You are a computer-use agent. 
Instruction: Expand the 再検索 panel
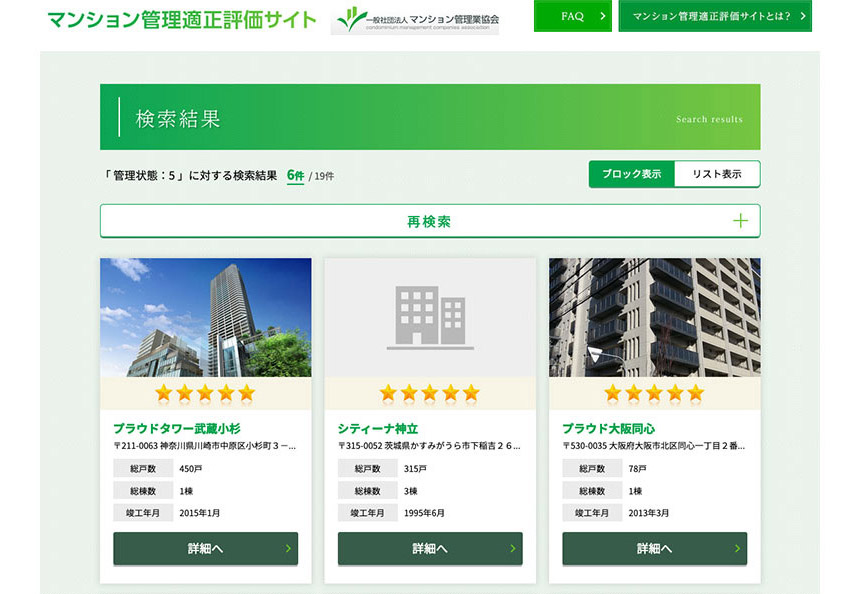pos(430,221)
